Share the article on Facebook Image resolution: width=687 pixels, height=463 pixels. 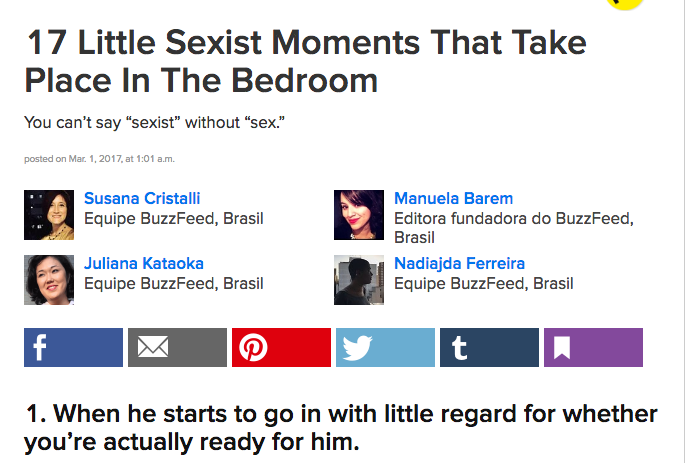73,347
